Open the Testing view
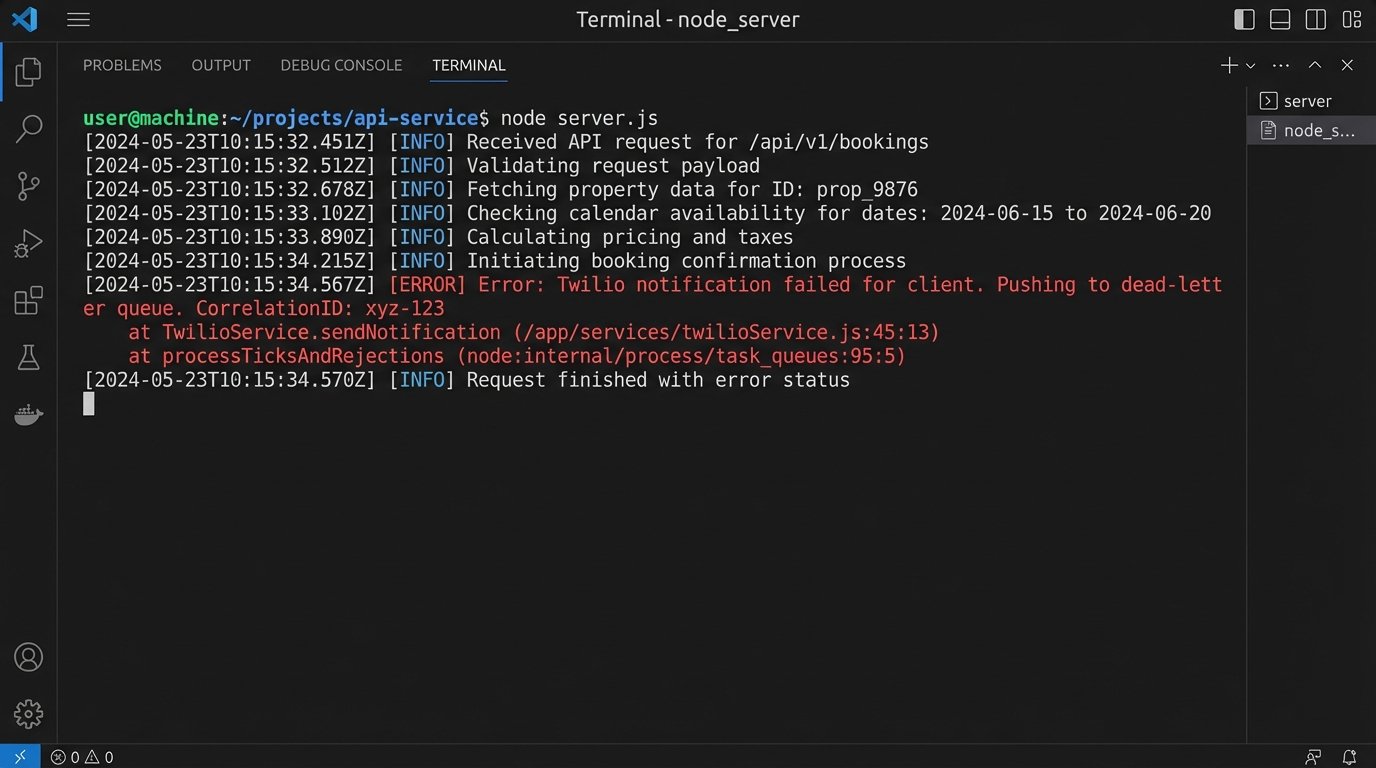Viewport: 1376px width, 768px height. tap(28, 357)
